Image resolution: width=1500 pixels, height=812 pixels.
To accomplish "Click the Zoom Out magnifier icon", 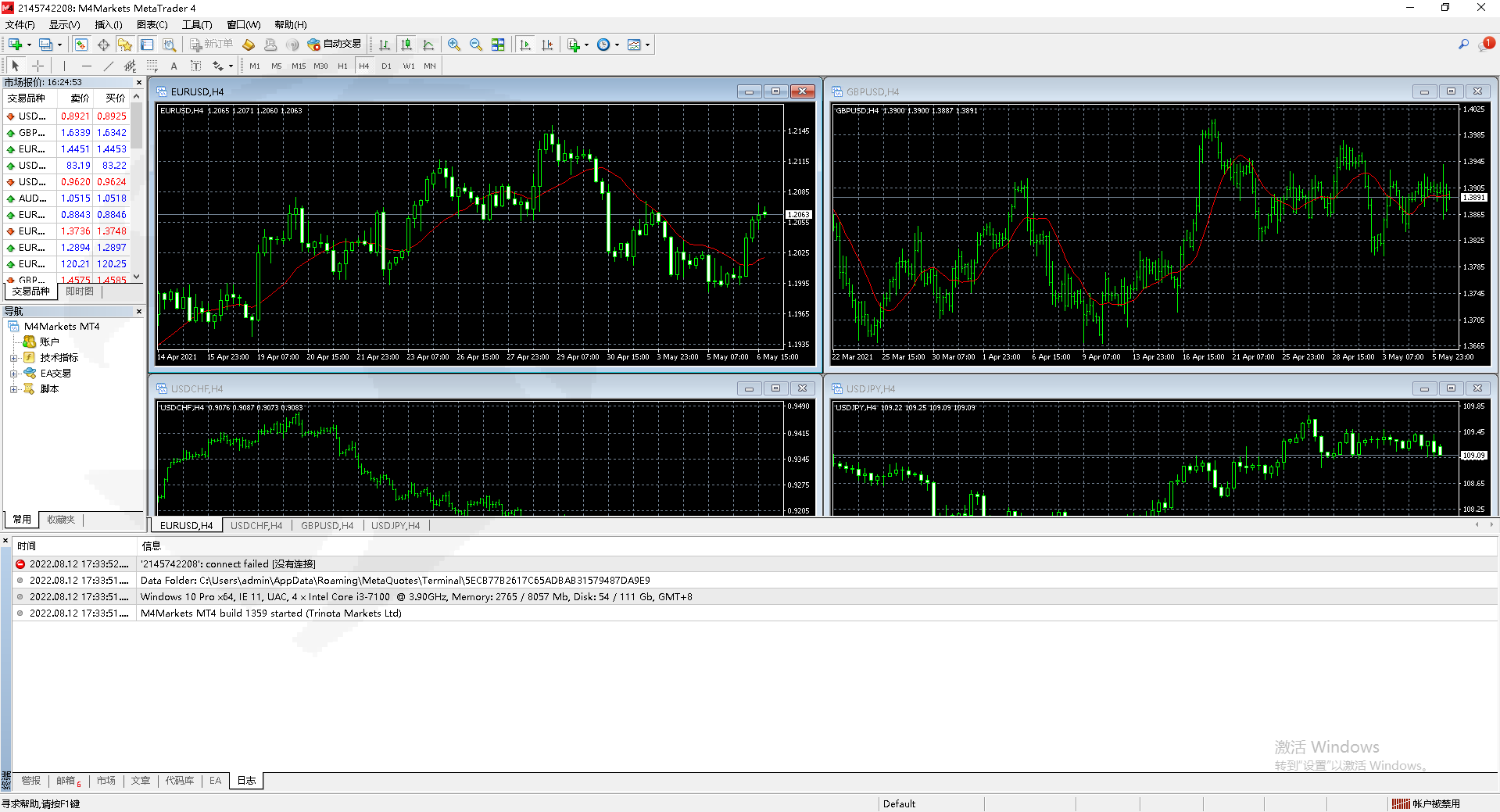I will pyautogui.click(x=475, y=45).
